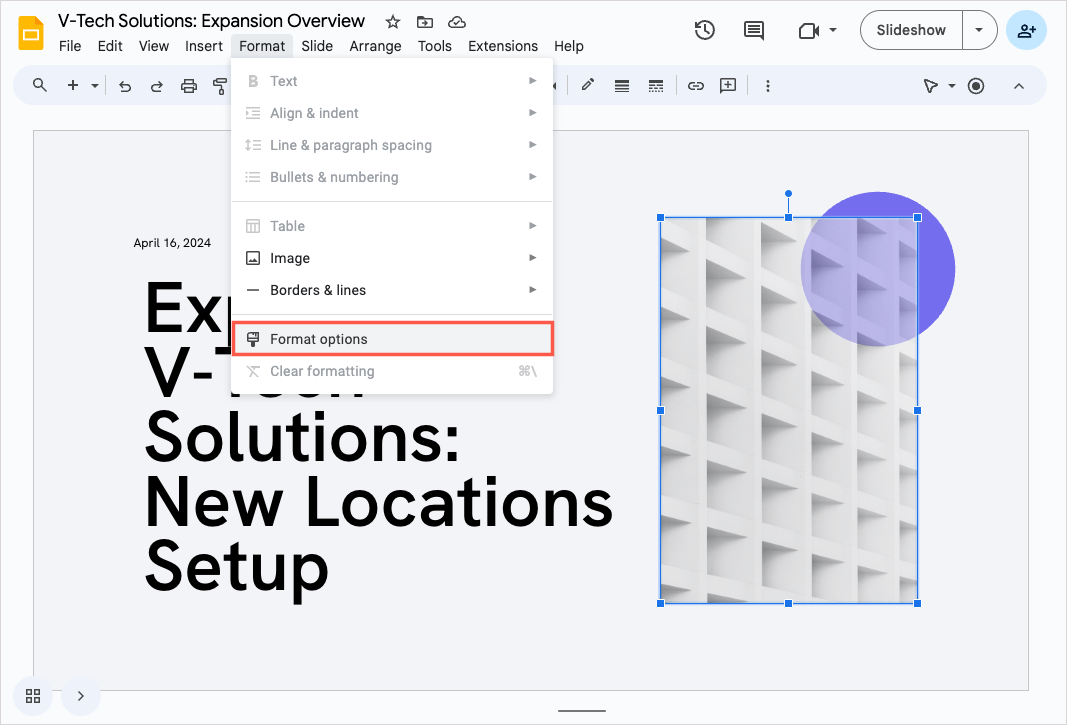The image size is (1067, 725).
Task: Collapse the menus with chevron up
Action: click(x=1019, y=86)
